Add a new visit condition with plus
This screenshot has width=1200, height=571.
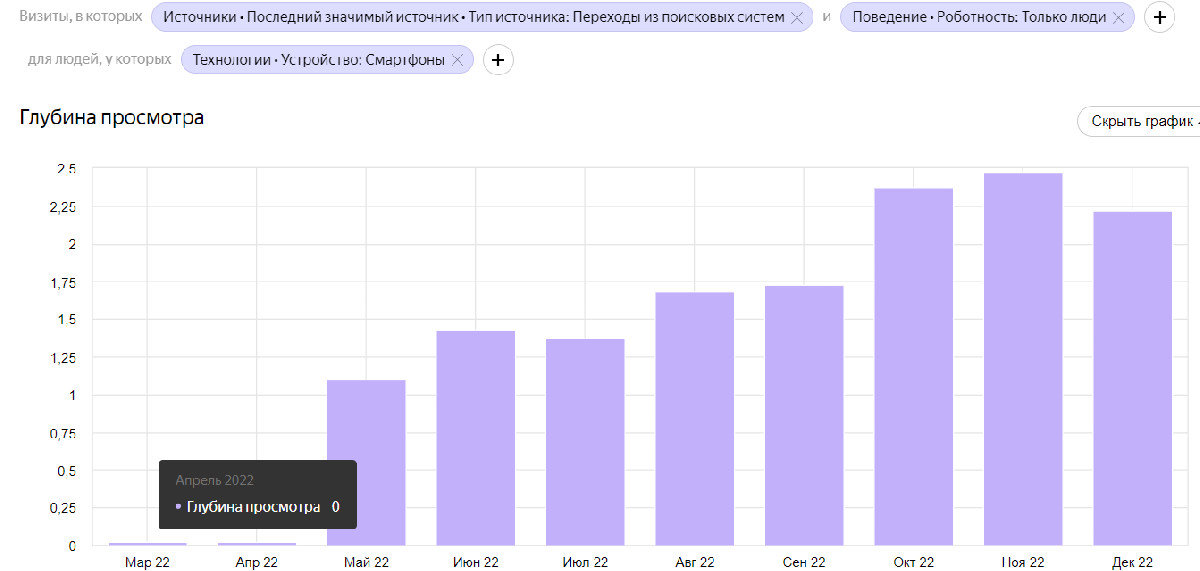coord(1160,18)
